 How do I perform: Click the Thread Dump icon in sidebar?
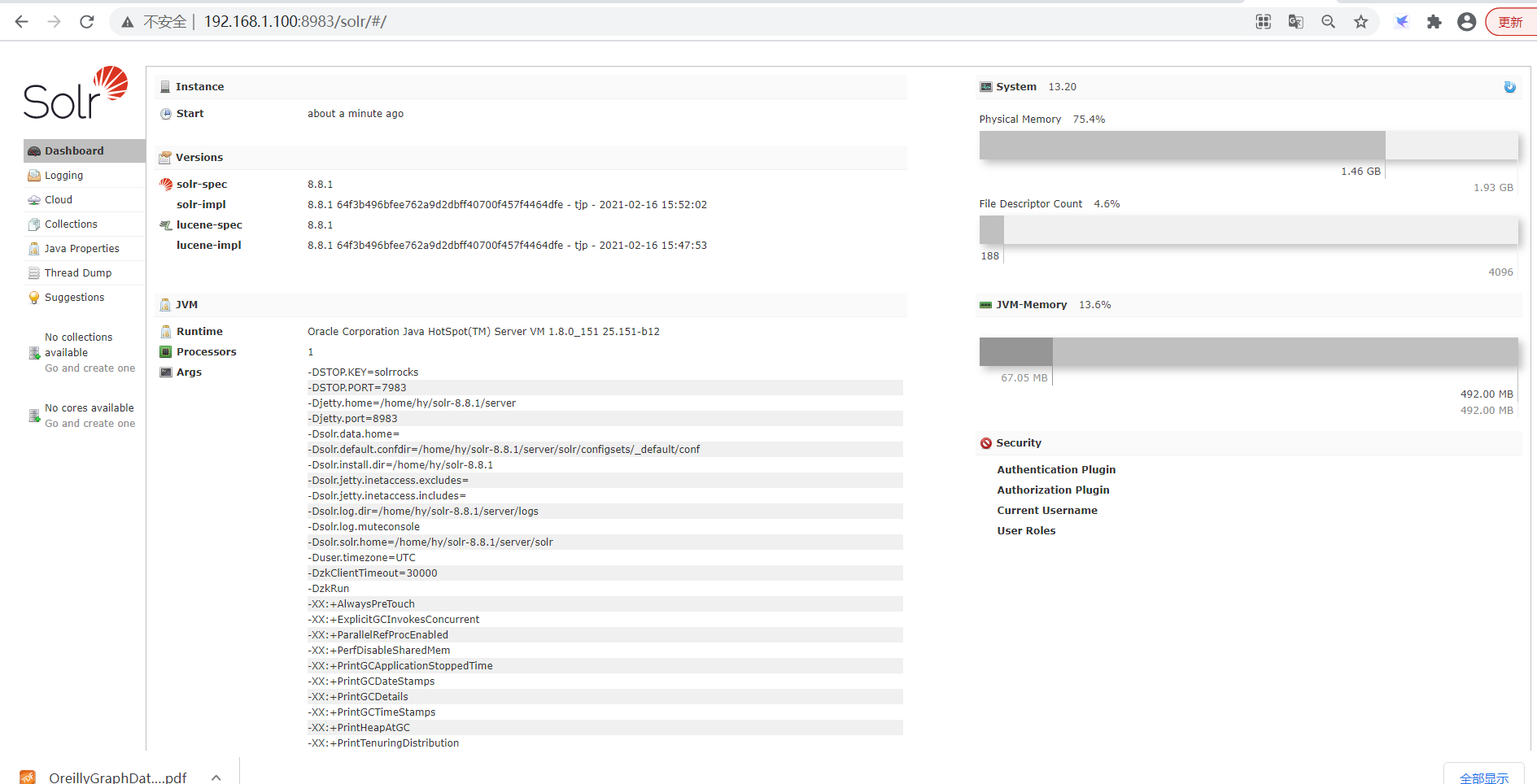tap(34, 273)
